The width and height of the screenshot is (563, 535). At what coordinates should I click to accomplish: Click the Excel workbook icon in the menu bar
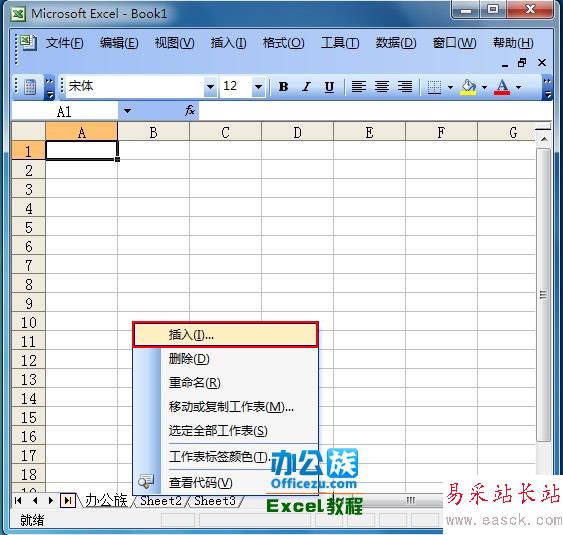tap(28, 43)
